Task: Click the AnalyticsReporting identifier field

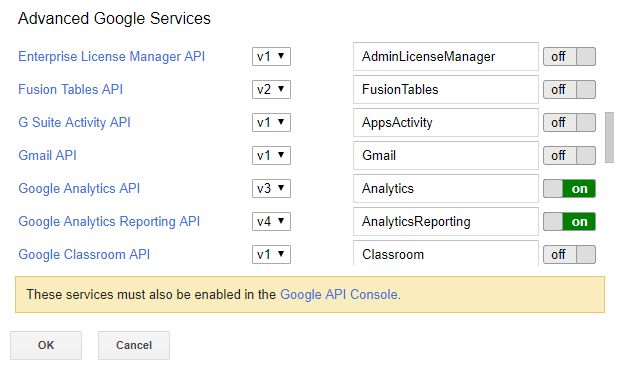Action: (446, 221)
